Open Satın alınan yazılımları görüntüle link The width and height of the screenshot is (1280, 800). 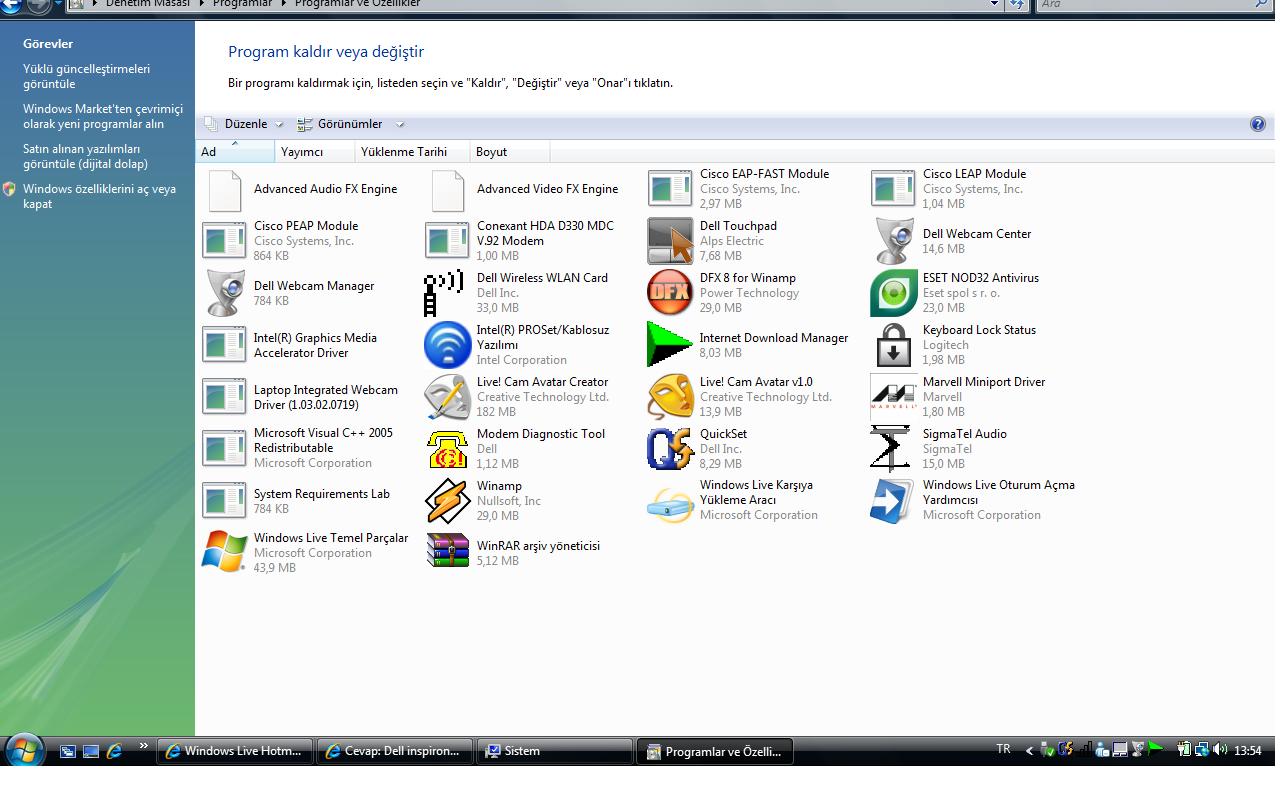[x=85, y=157]
